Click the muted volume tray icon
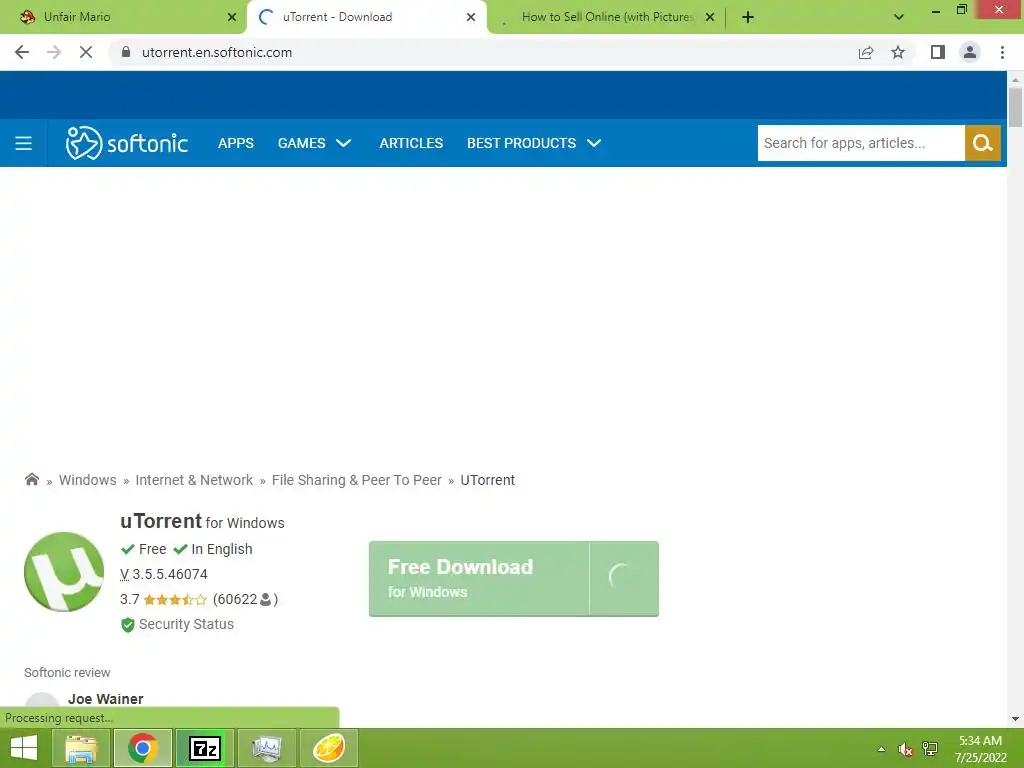The width and height of the screenshot is (1024, 768). pyautogui.click(x=905, y=749)
